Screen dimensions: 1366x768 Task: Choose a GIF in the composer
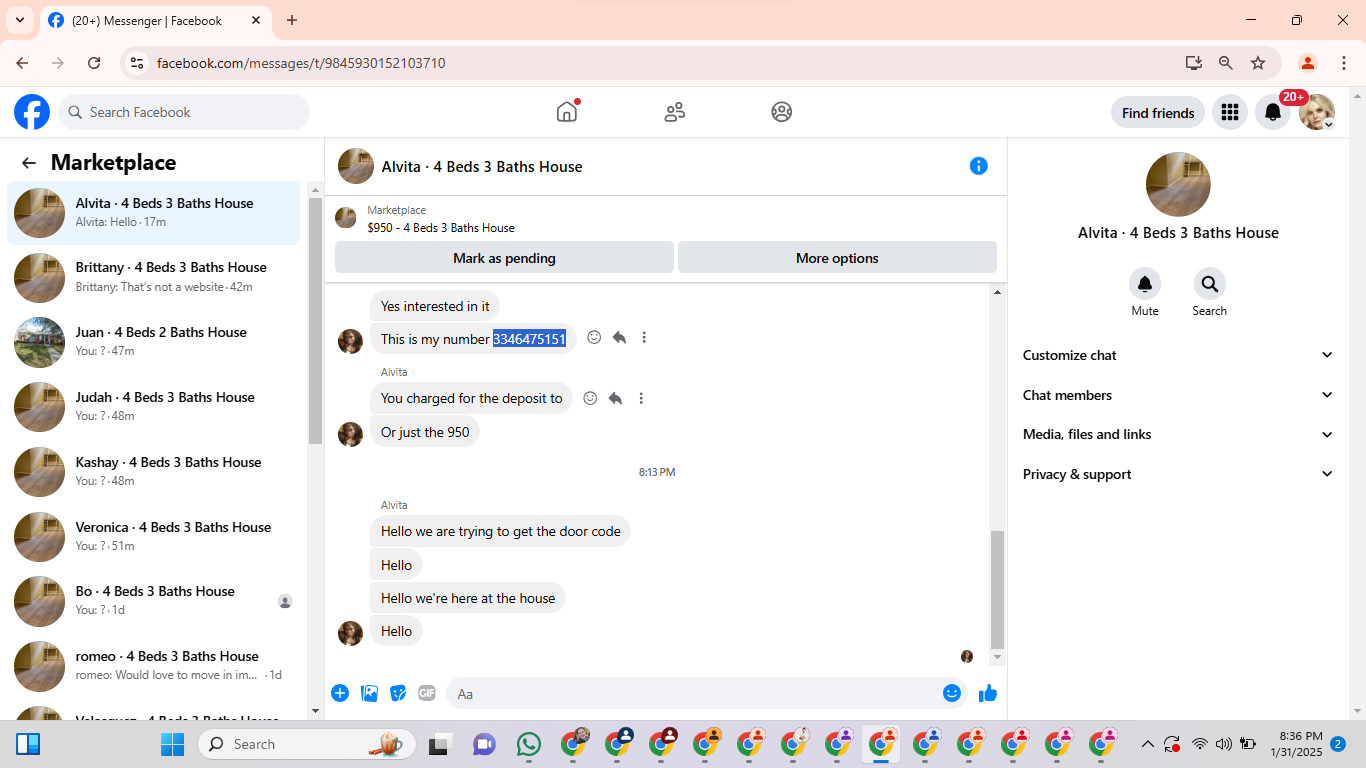(427, 693)
